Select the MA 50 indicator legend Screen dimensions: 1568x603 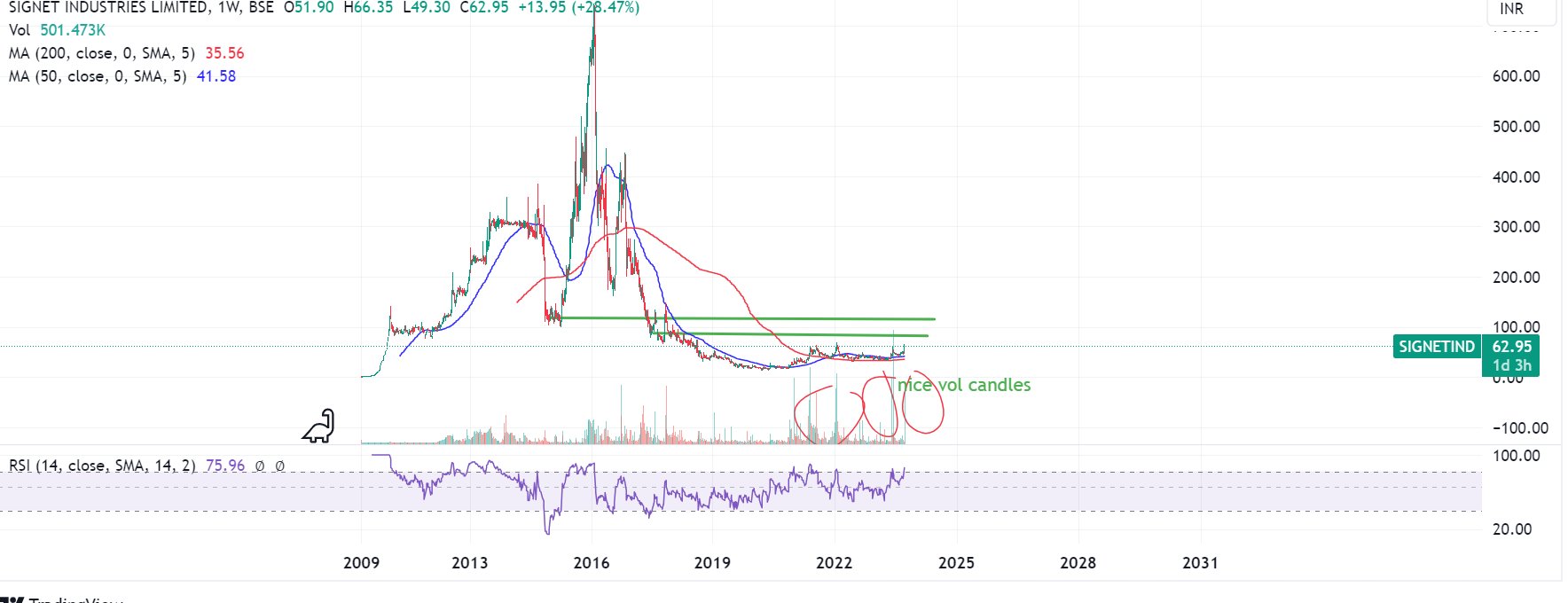tap(122, 76)
